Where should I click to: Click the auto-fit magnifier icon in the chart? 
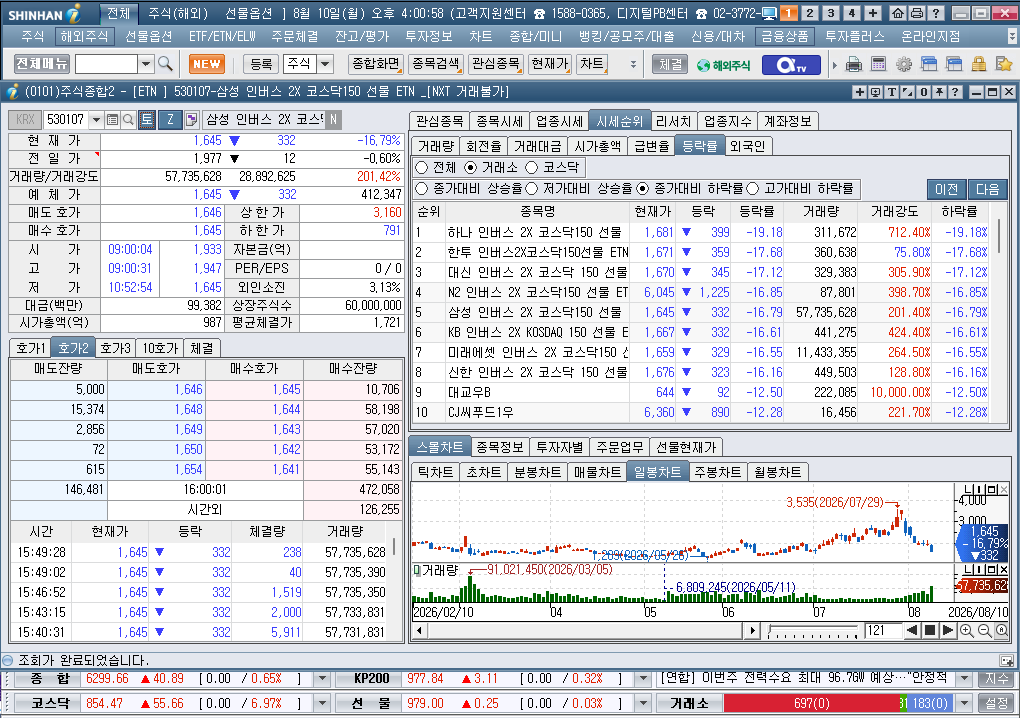(x=1002, y=631)
